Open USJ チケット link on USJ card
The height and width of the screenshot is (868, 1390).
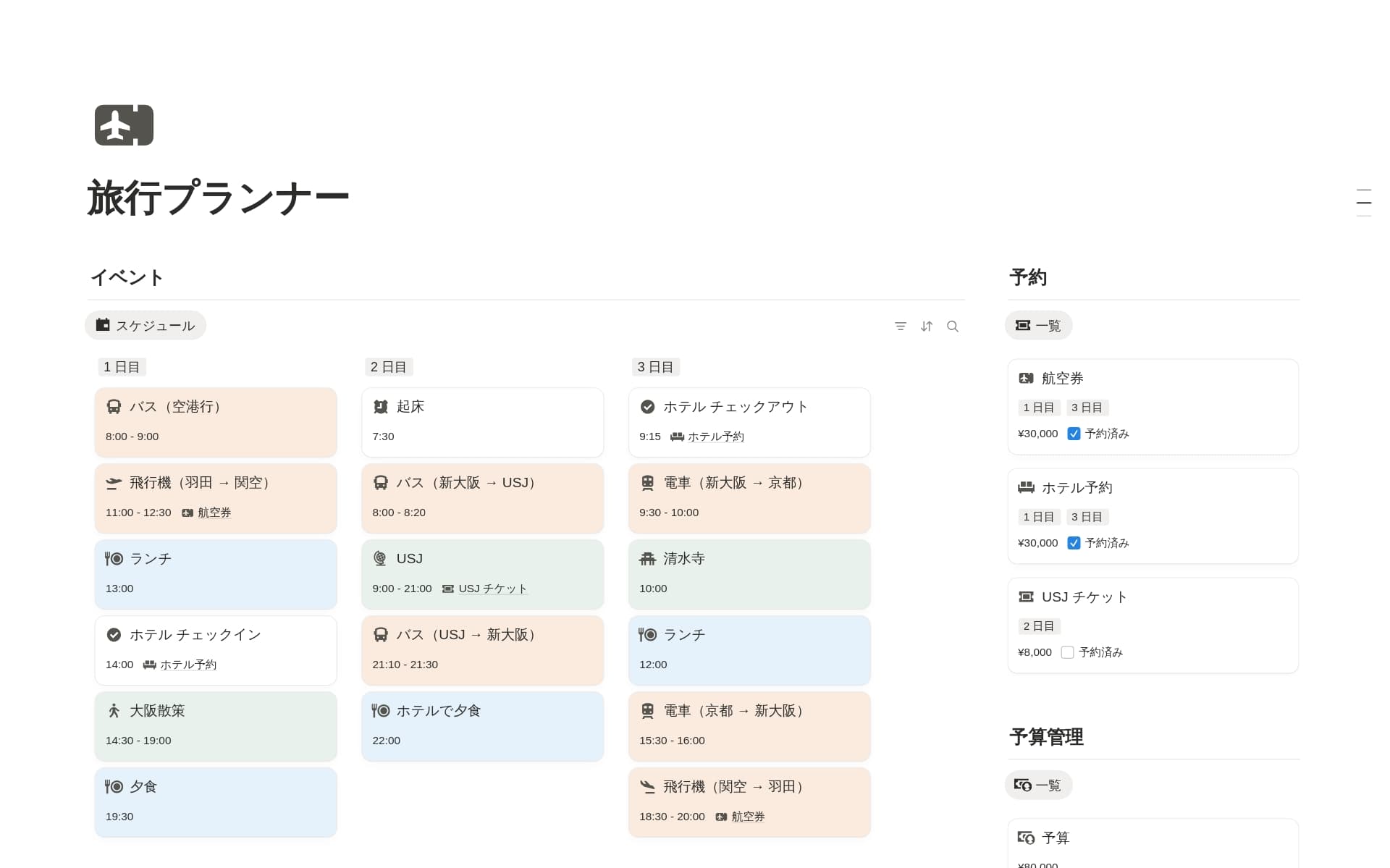tap(492, 589)
